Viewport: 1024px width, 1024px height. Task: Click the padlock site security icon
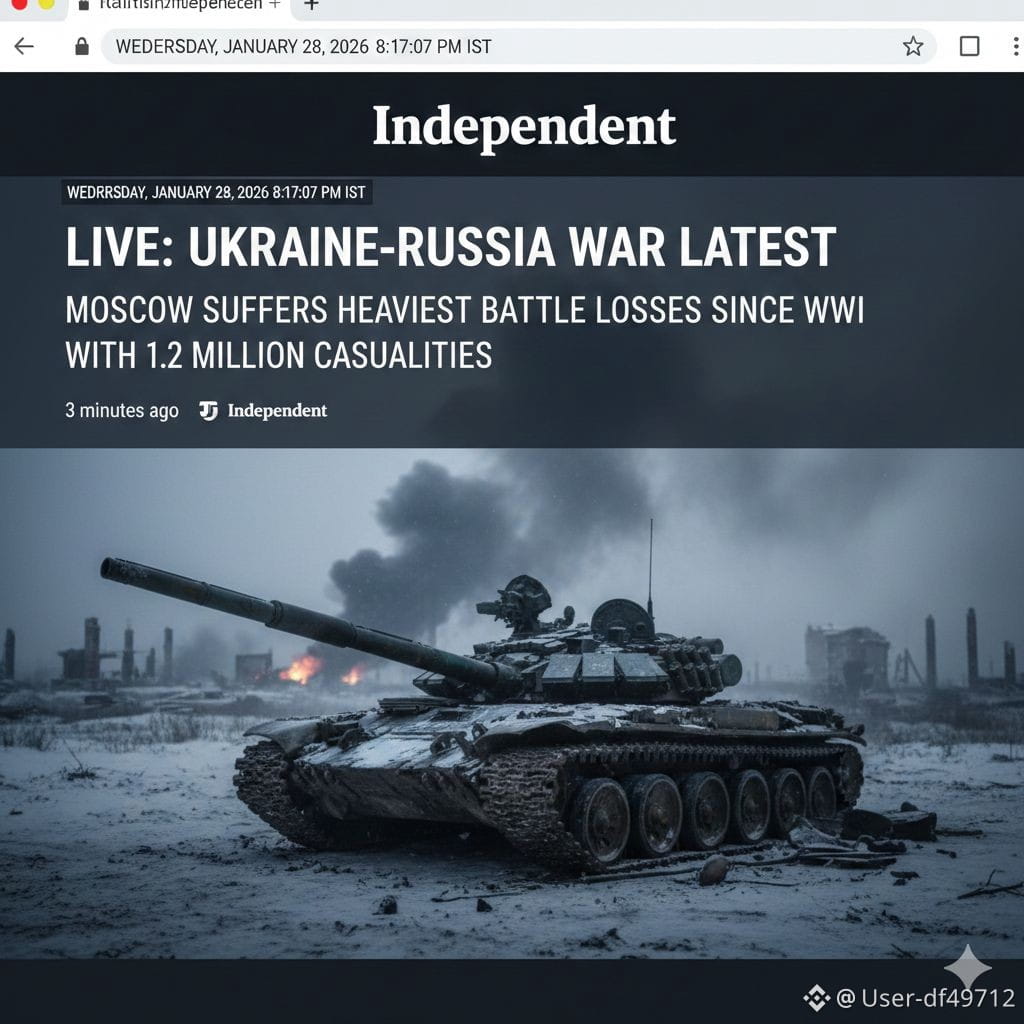(82, 46)
